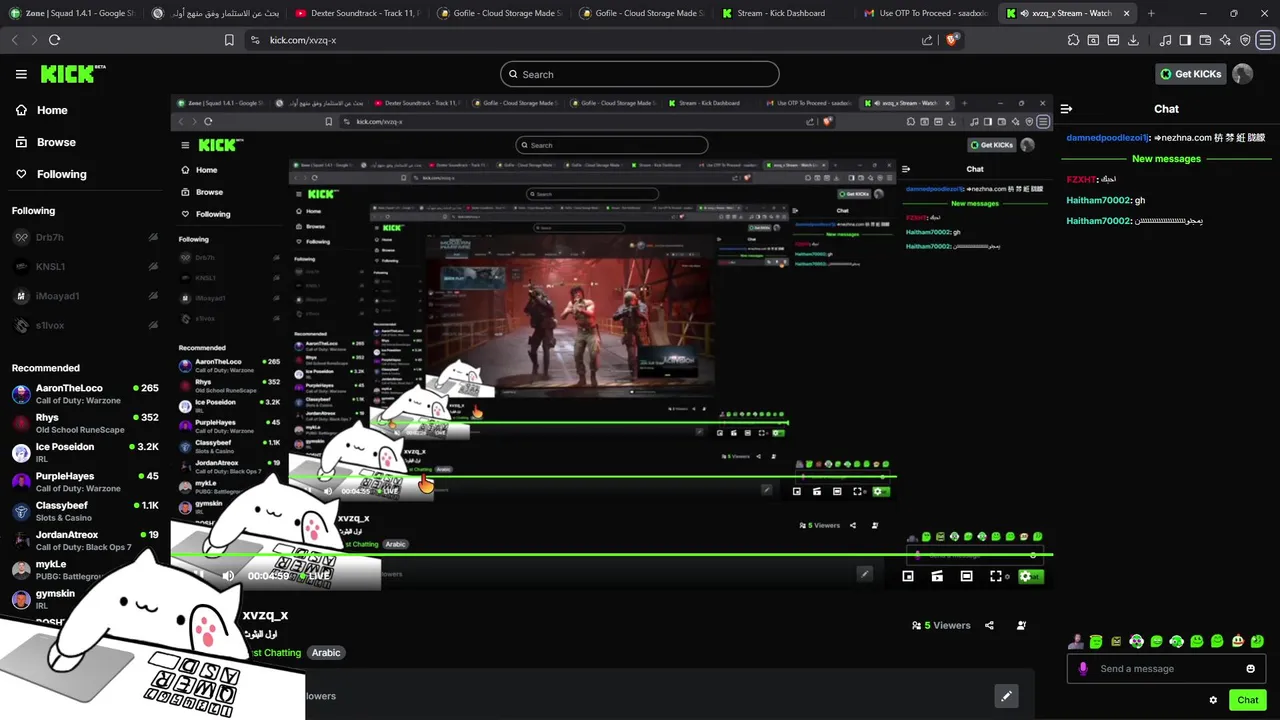Open Following in Kick sidebar
Viewport: 1280px width, 720px height.
click(x=50, y=174)
